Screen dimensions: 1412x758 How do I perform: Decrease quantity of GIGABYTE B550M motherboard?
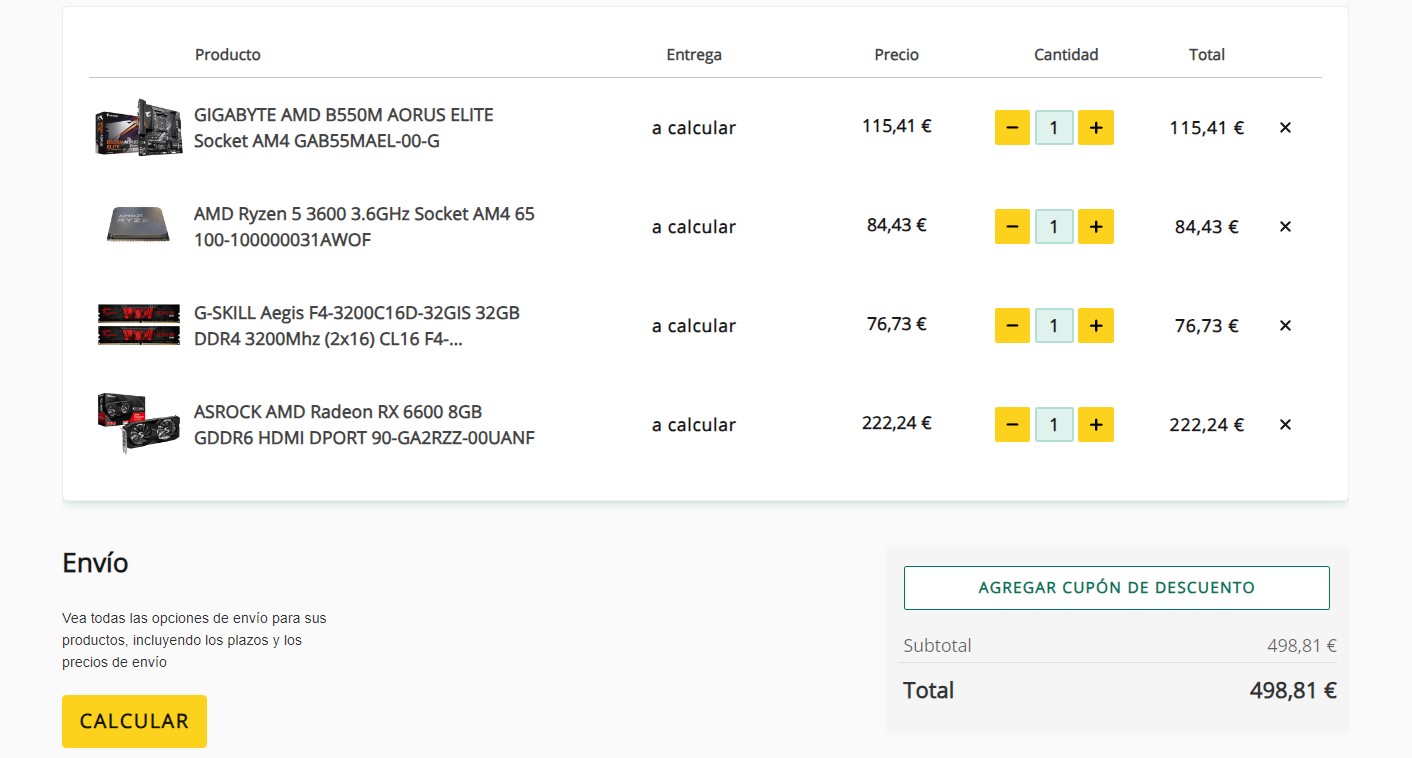[1012, 128]
